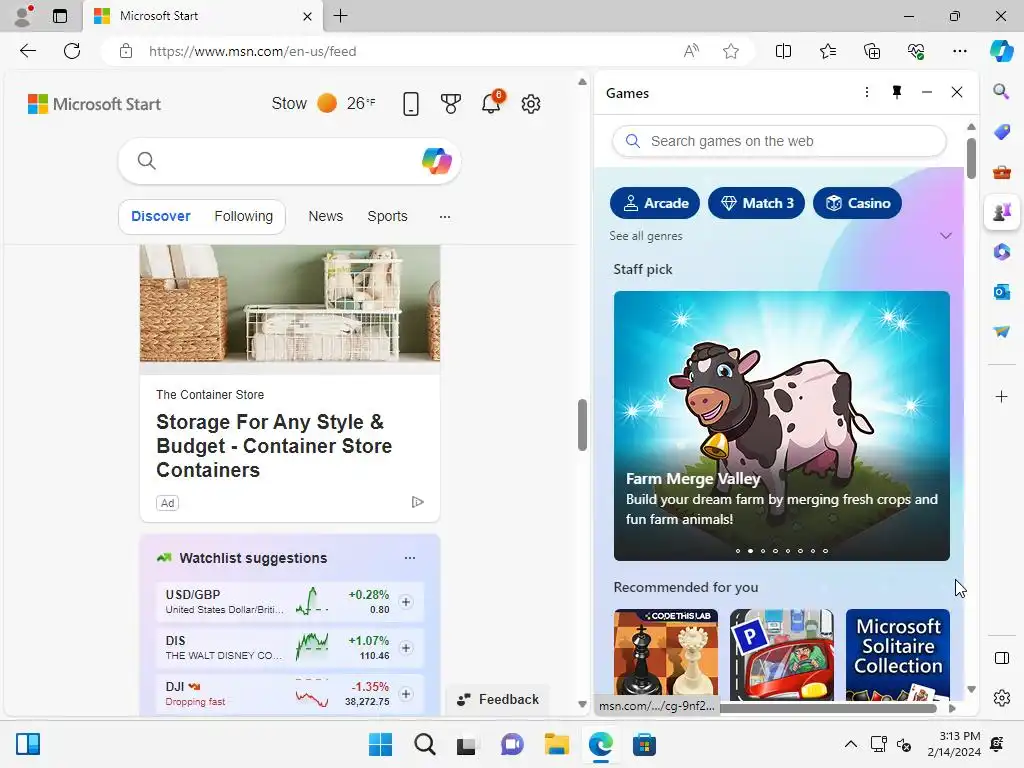1024x768 pixels.
Task: Open Games panel more options menu
Action: tap(867, 92)
